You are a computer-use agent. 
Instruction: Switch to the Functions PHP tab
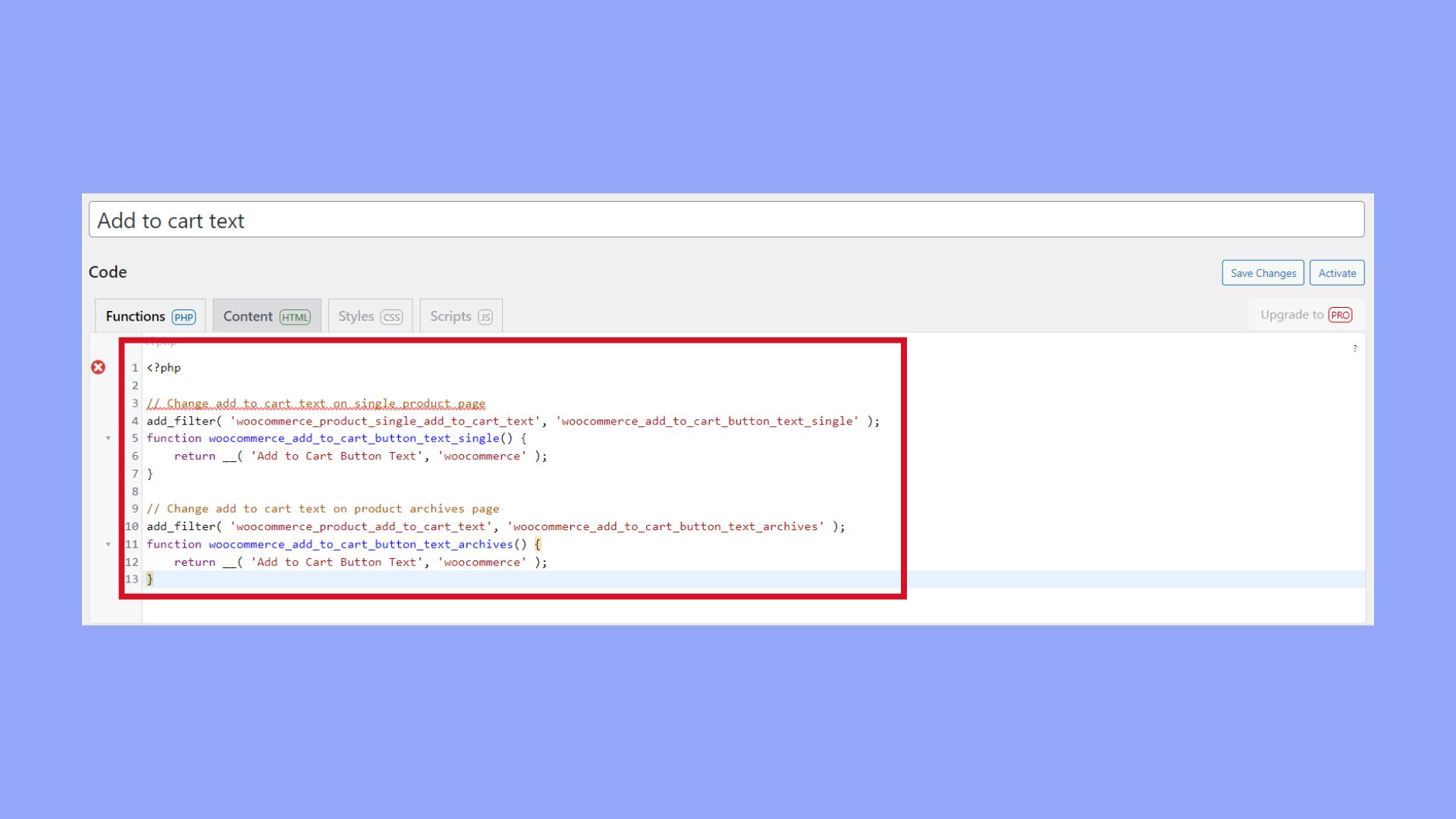[x=135, y=315]
